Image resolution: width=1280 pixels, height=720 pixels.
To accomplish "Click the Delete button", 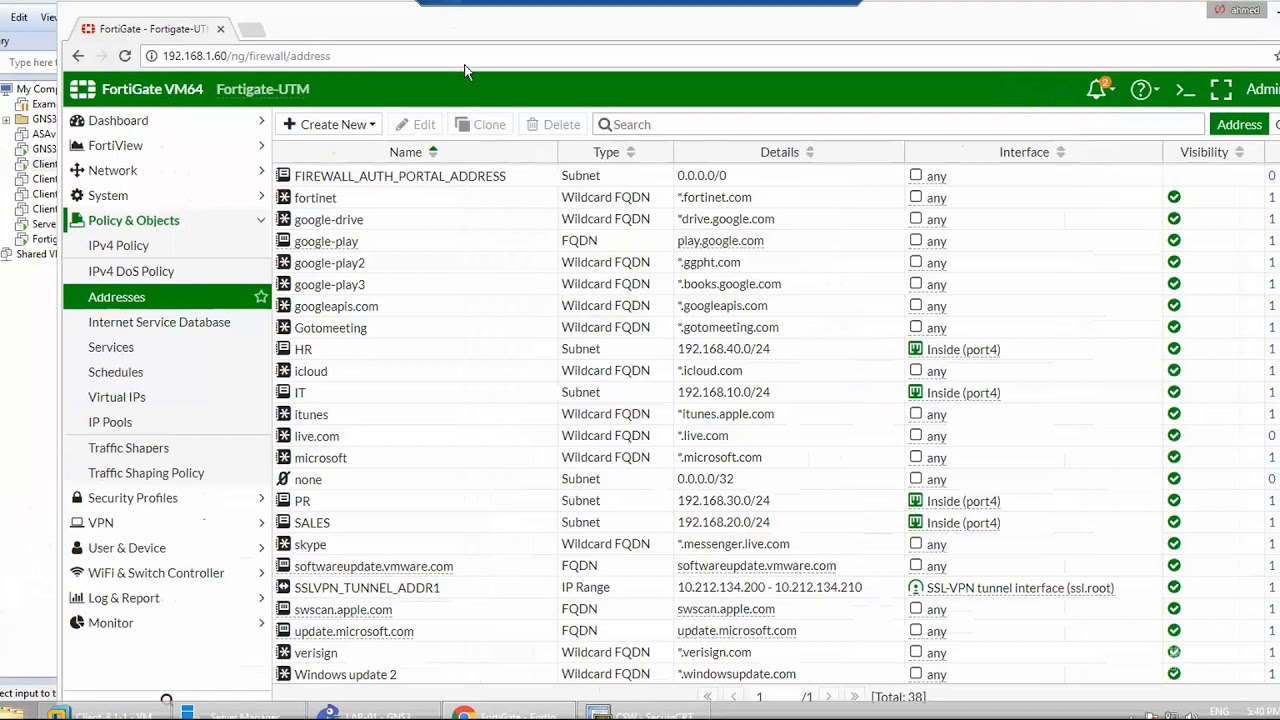I will 553,124.
